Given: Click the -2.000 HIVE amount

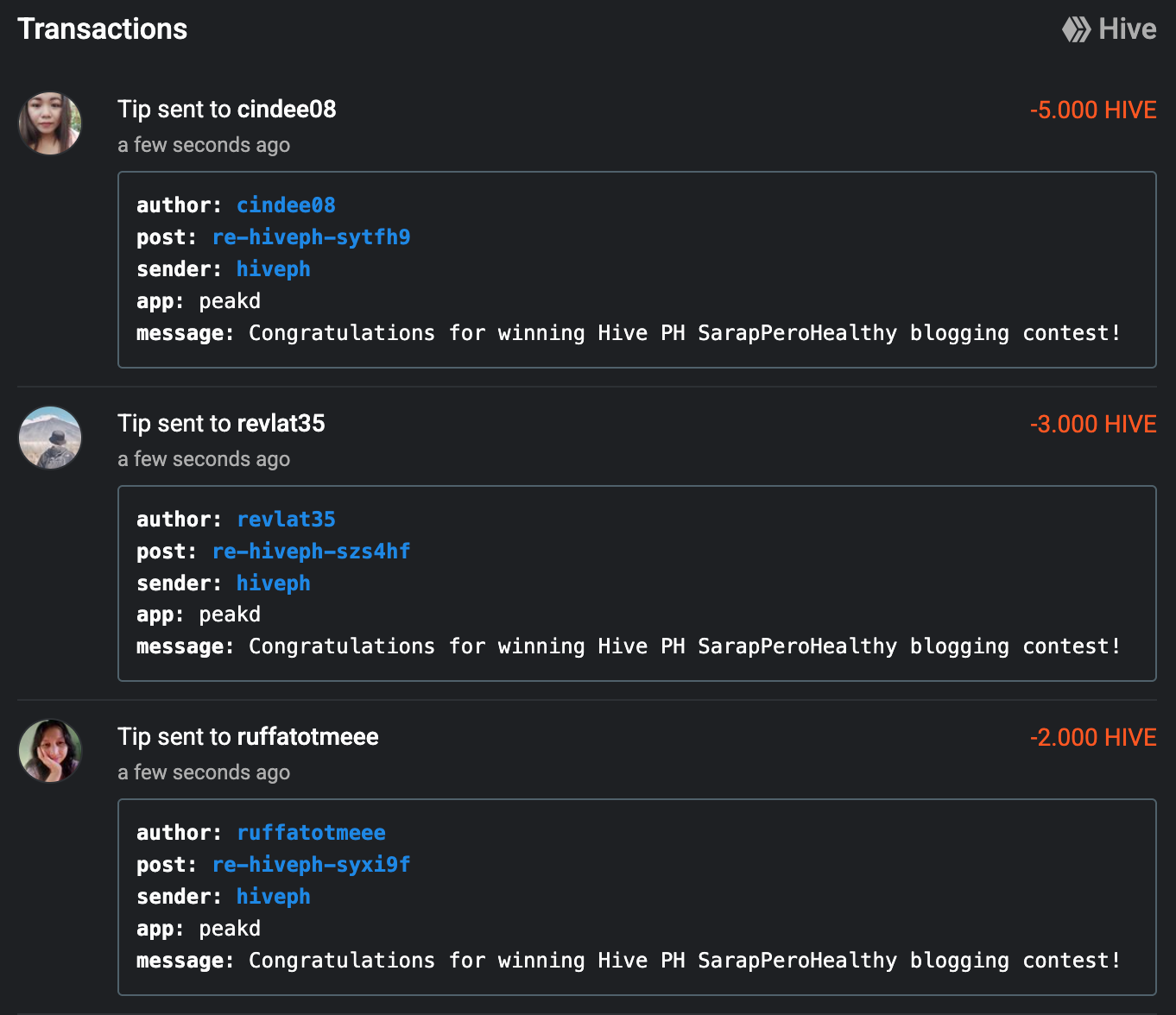Looking at the screenshot, I should [x=1093, y=738].
